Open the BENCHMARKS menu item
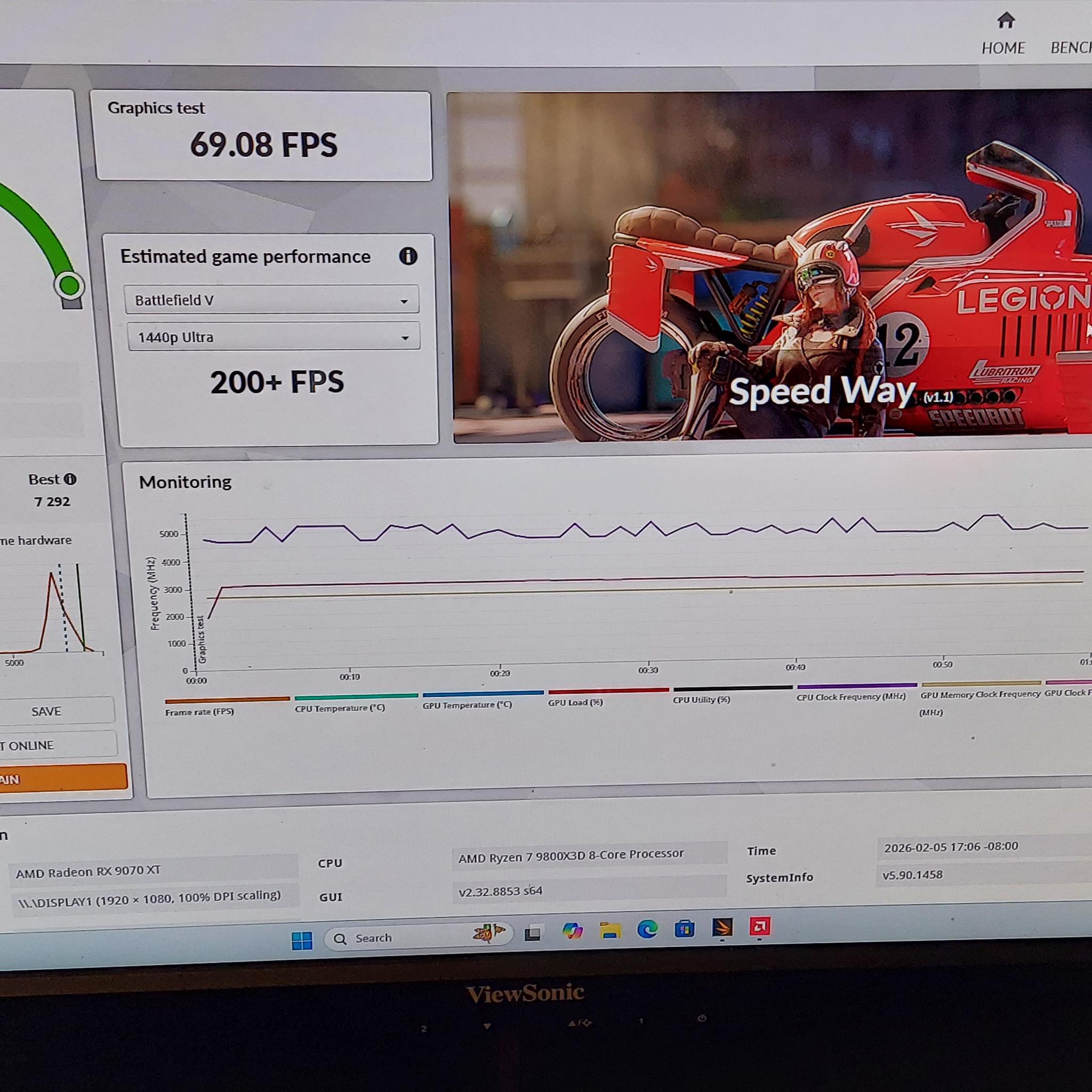This screenshot has width=1092, height=1092. (1071, 47)
